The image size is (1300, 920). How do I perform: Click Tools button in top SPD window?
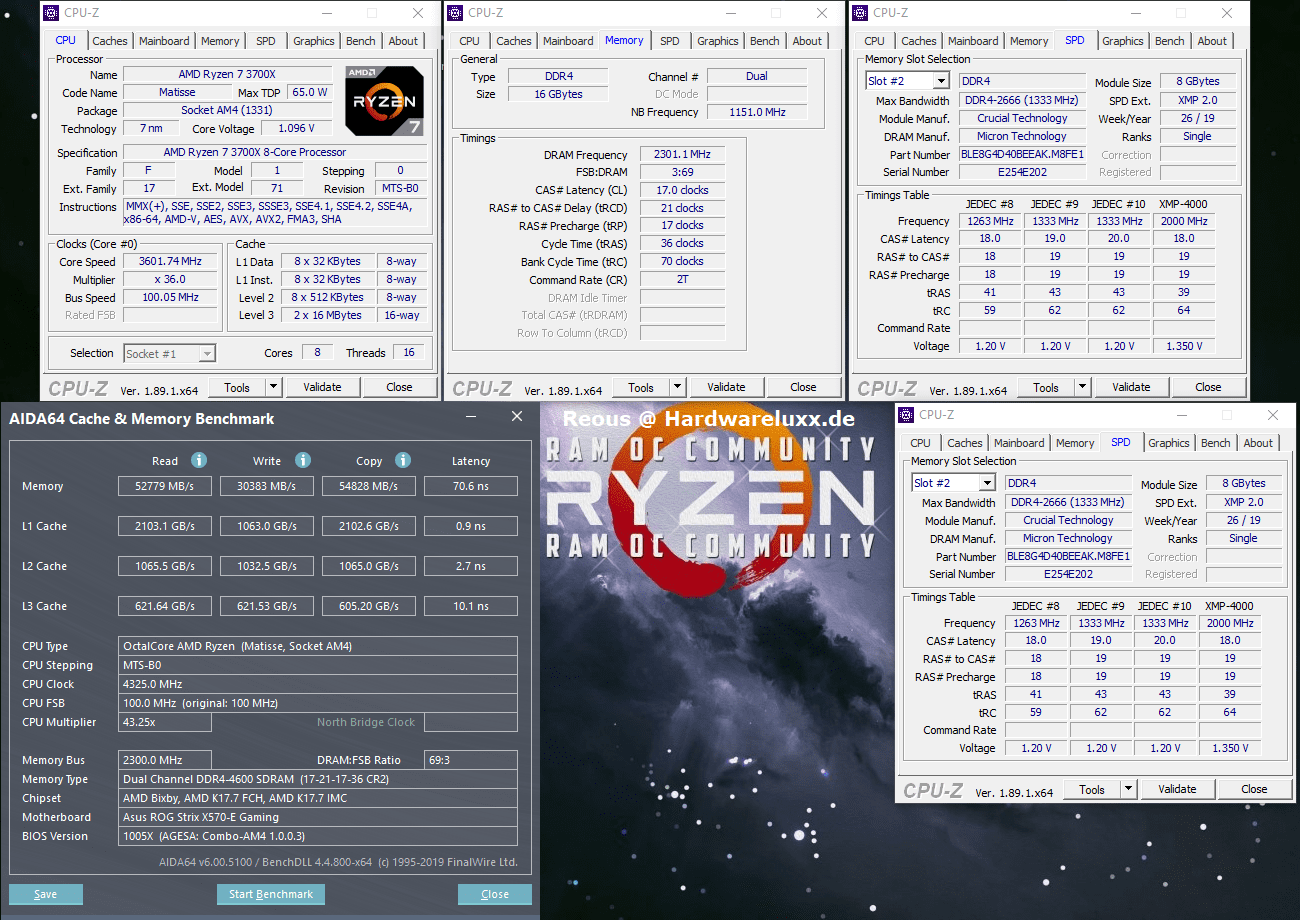tap(1046, 387)
